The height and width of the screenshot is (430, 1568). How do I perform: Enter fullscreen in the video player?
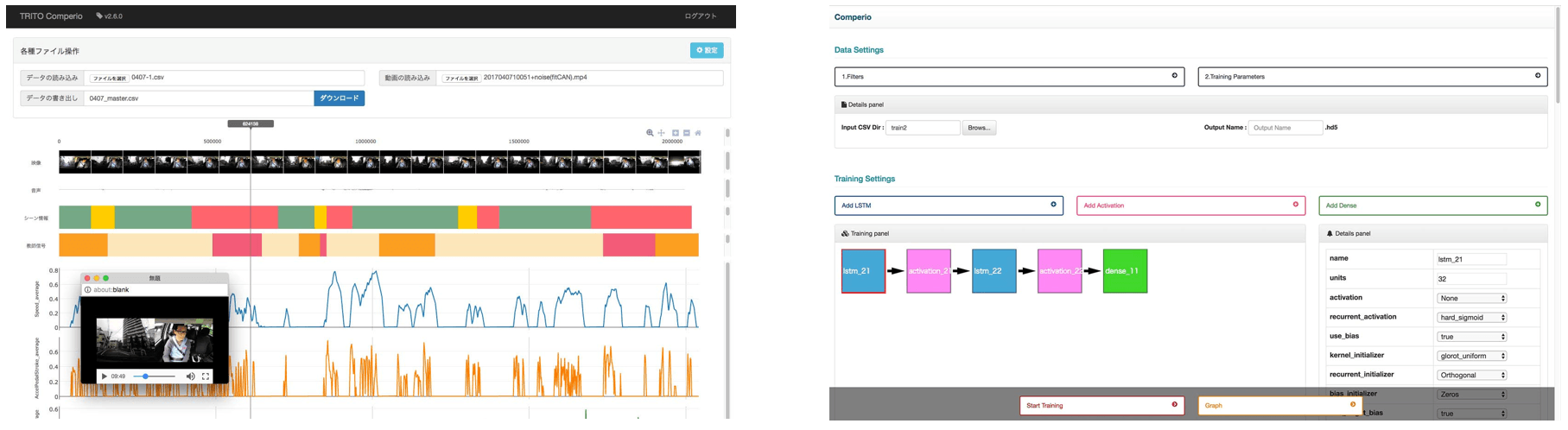(206, 376)
